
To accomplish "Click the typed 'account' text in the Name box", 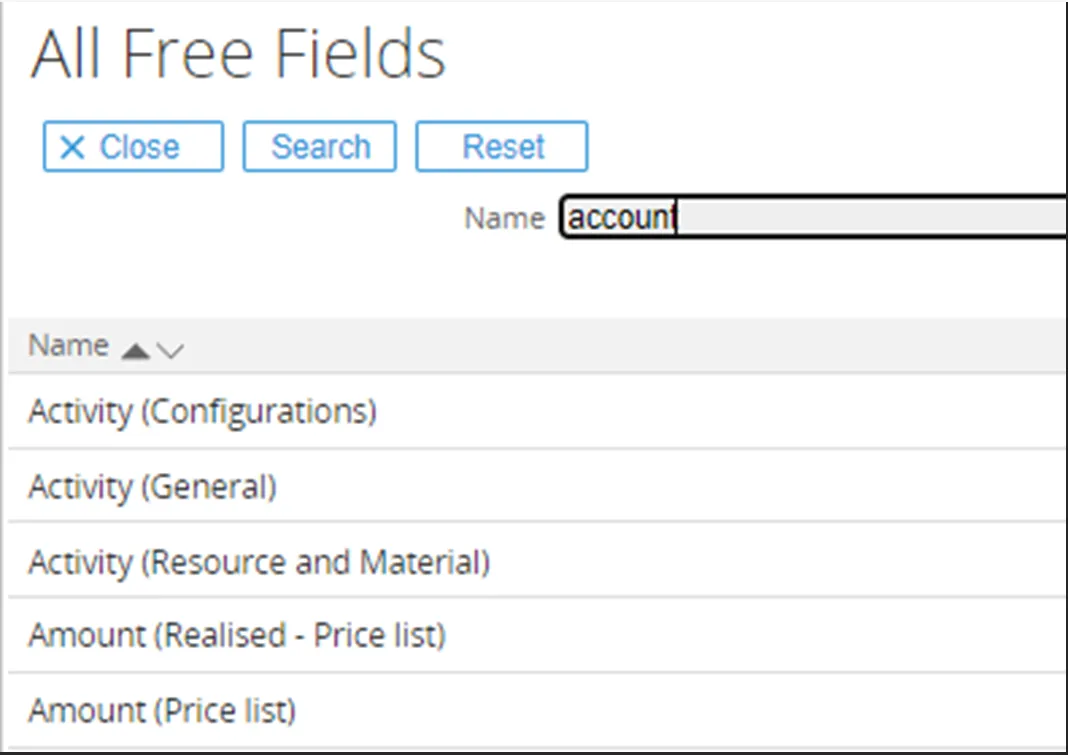I will (x=620, y=217).
